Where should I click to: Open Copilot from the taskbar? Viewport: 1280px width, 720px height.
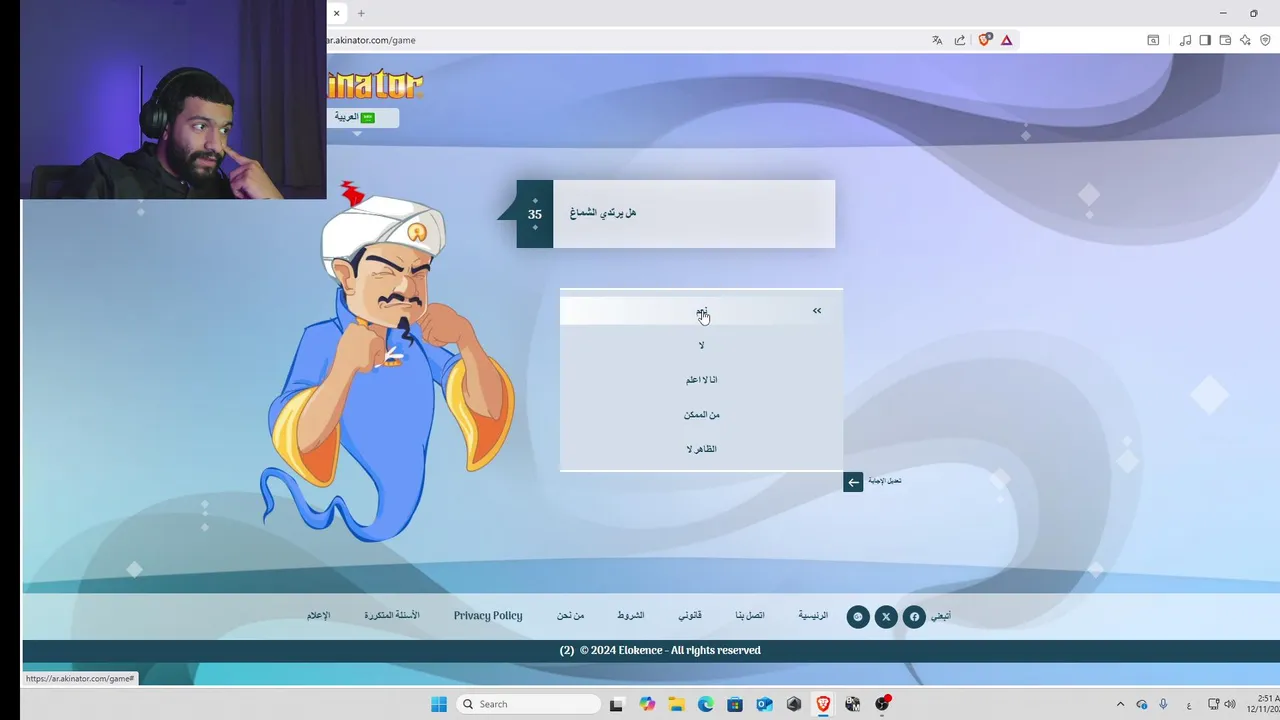pos(647,704)
